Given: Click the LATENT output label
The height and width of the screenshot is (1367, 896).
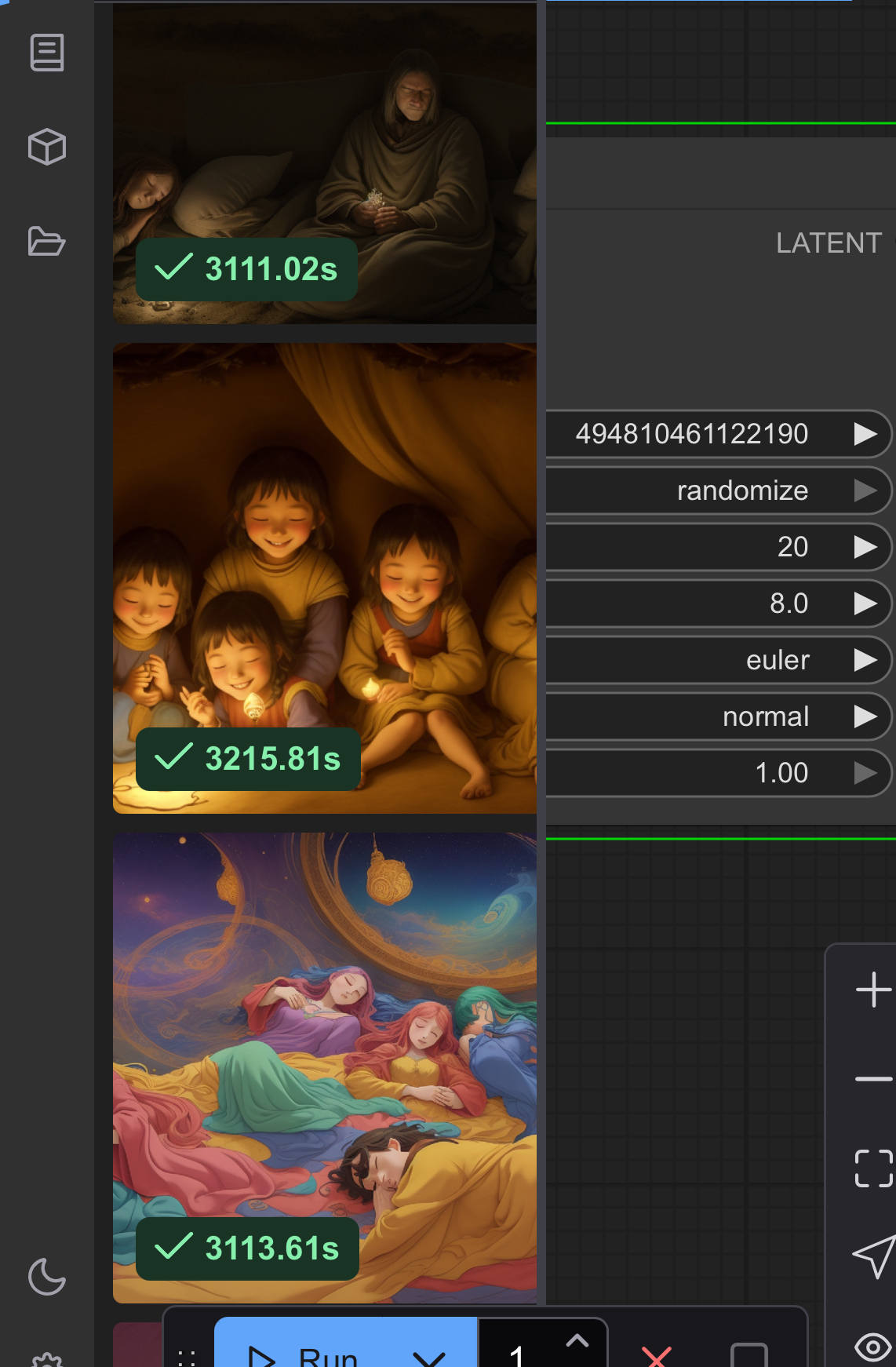Looking at the screenshot, I should (x=829, y=243).
